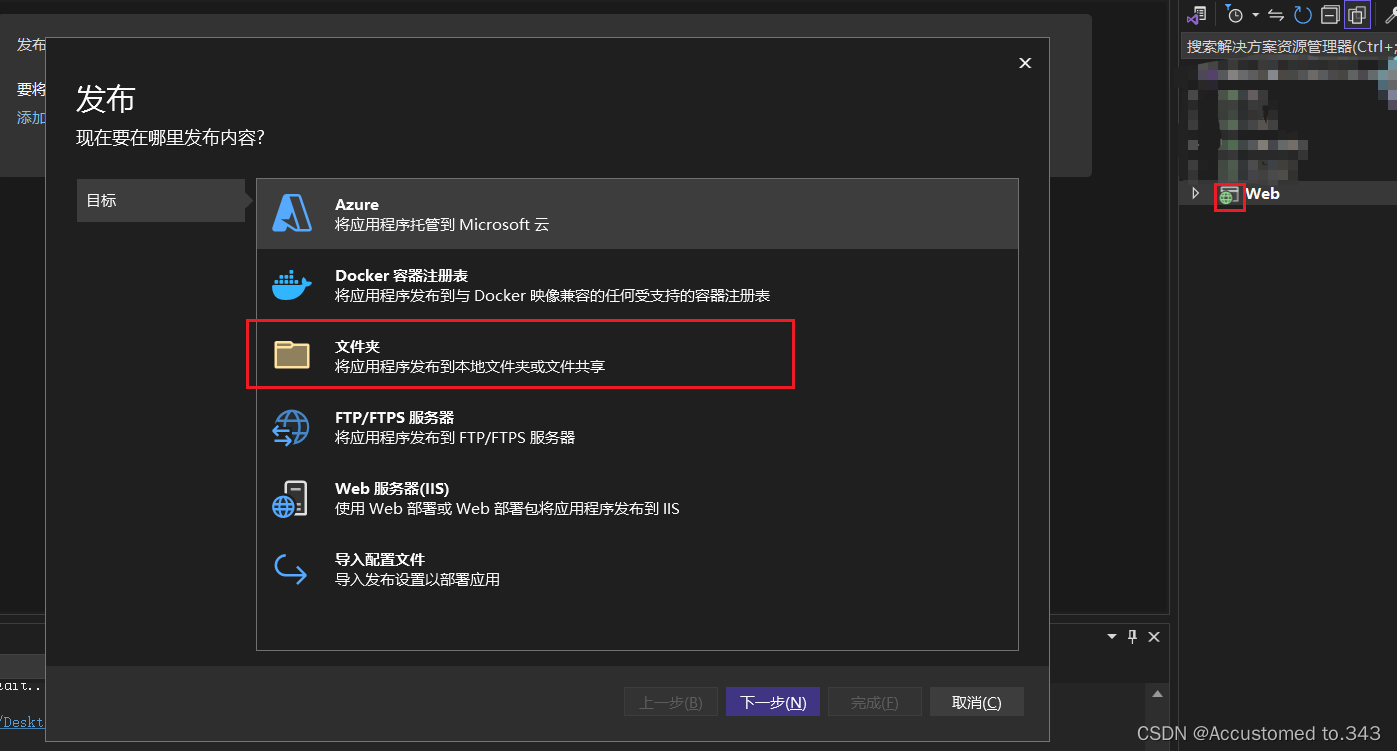Click the Web project icon in Solution Explorer
This screenshot has height=751, width=1397.
1228,194
